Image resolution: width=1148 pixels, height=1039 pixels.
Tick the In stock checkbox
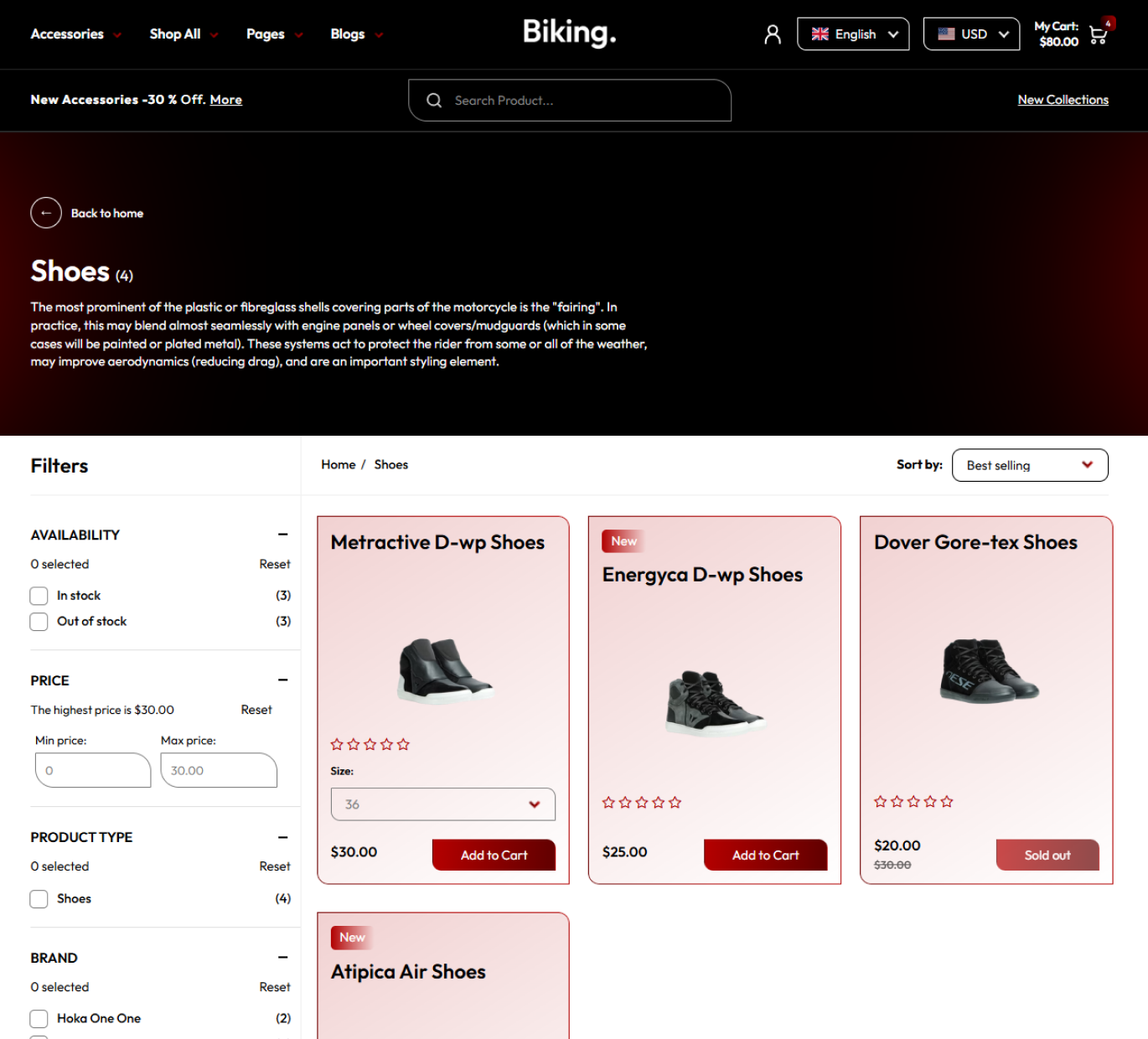(39, 596)
